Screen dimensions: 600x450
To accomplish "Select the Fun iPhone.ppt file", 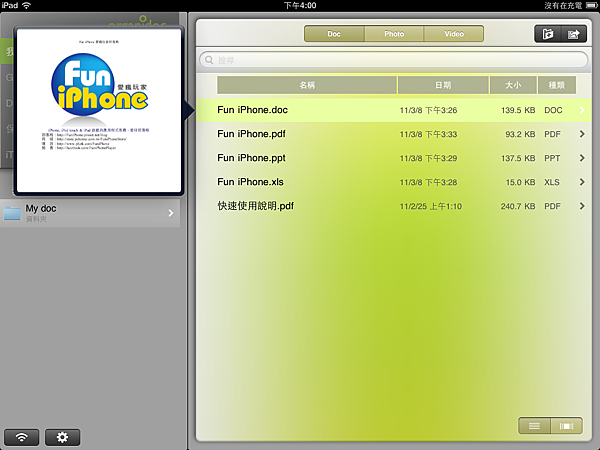I will pos(394,158).
